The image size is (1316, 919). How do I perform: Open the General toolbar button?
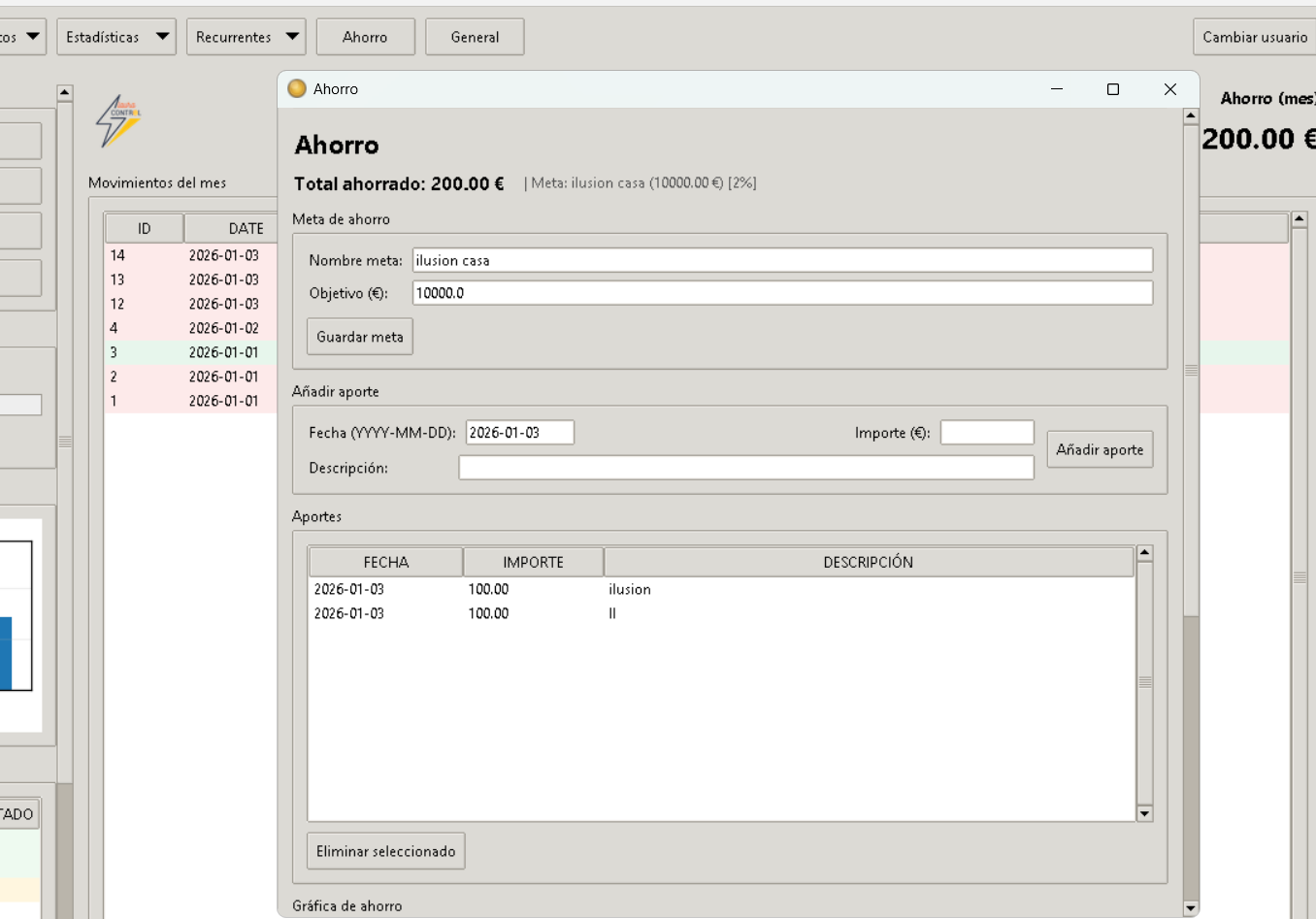point(475,37)
